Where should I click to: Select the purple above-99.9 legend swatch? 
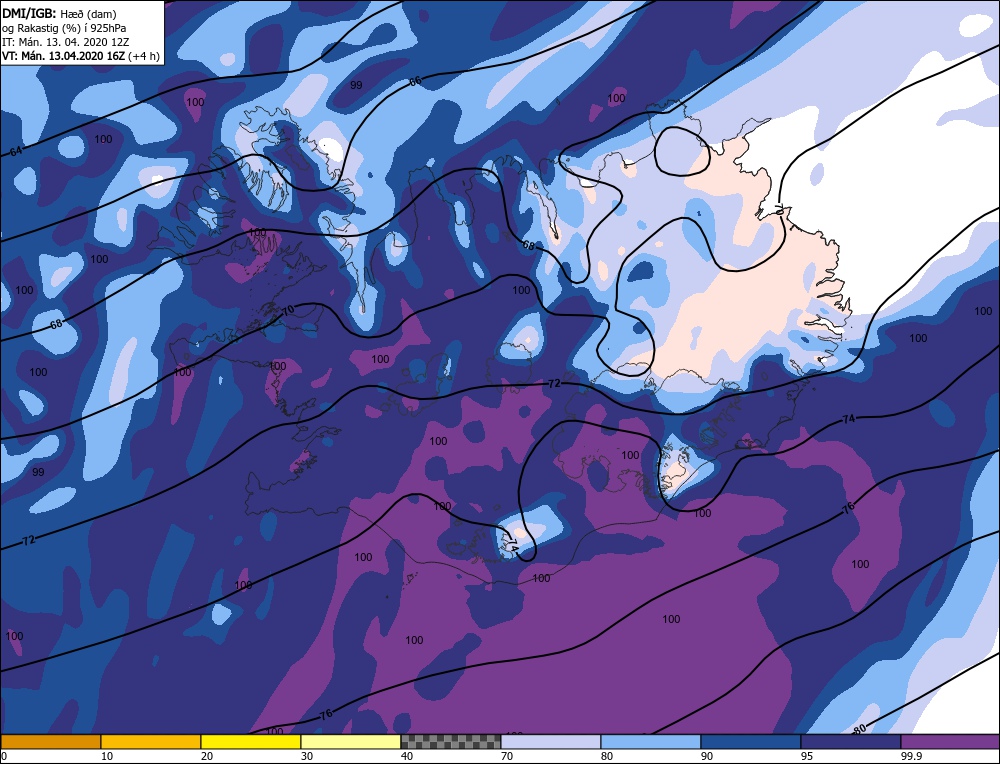coord(950,741)
